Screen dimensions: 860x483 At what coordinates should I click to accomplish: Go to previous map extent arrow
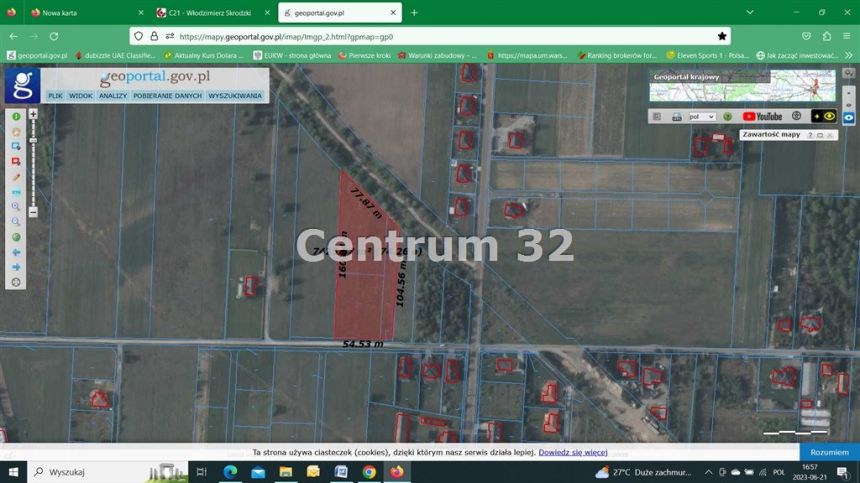(16, 252)
